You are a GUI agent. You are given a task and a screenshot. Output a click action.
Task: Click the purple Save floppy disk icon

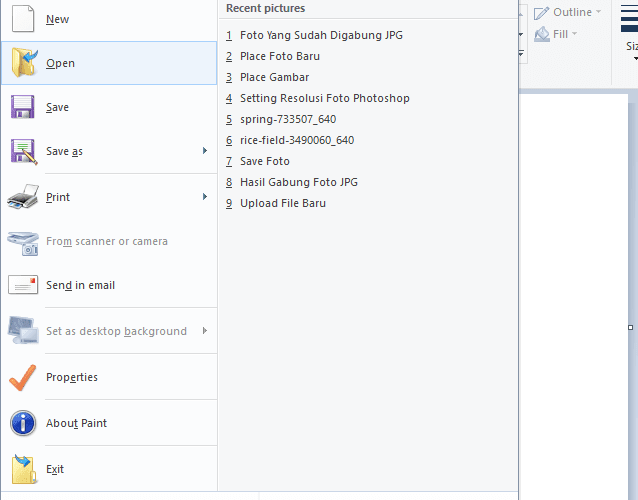(x=23, y=107)
